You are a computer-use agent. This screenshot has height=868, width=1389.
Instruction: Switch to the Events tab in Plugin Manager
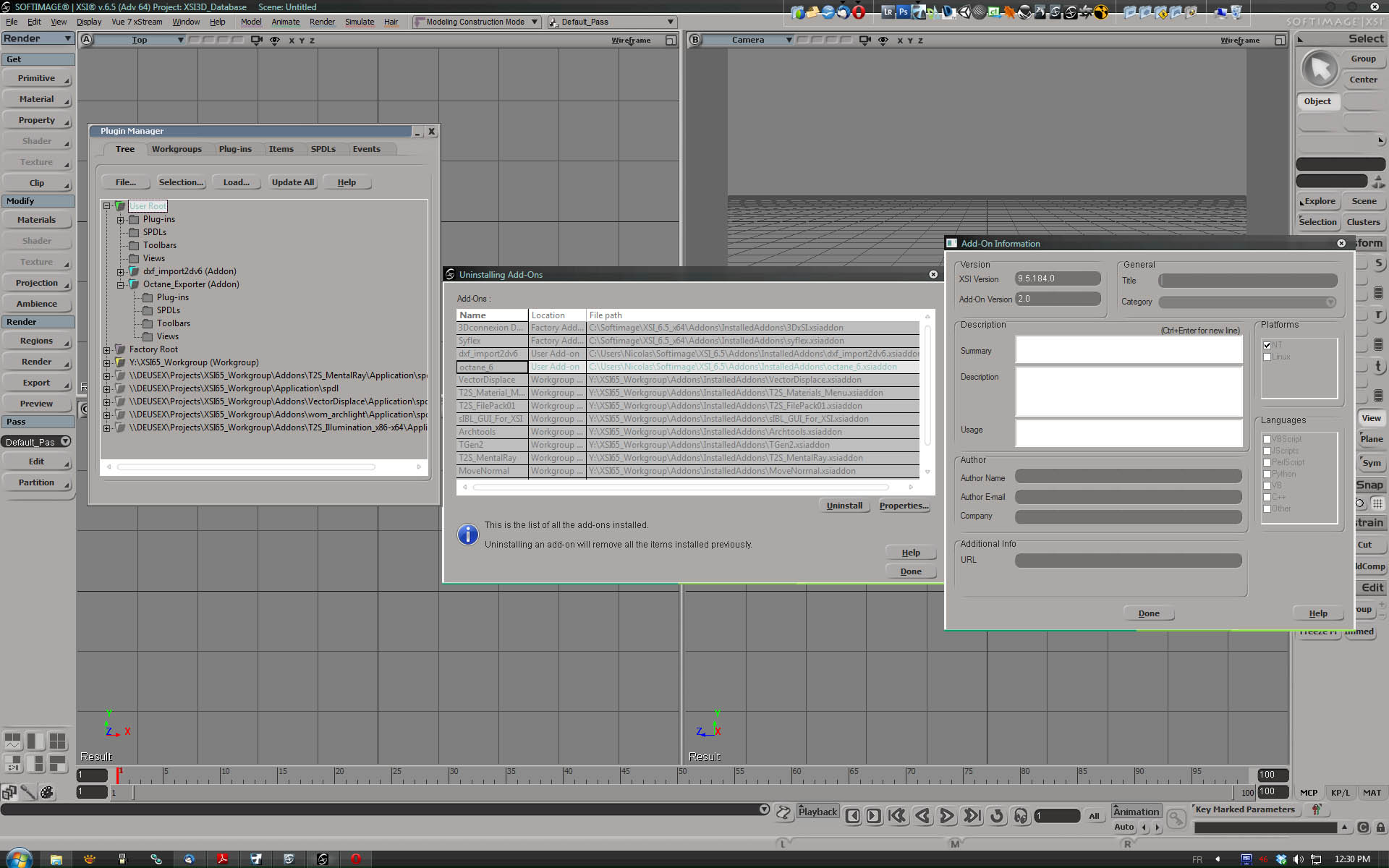click(367, 149)
